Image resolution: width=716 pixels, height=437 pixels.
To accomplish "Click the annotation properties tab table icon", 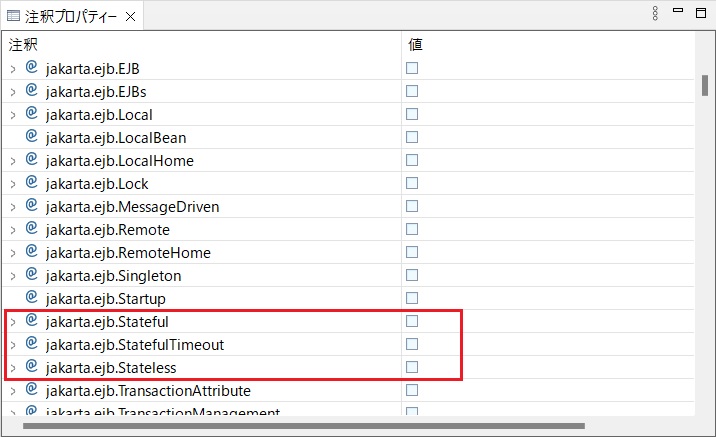I will tap(13, 17).
